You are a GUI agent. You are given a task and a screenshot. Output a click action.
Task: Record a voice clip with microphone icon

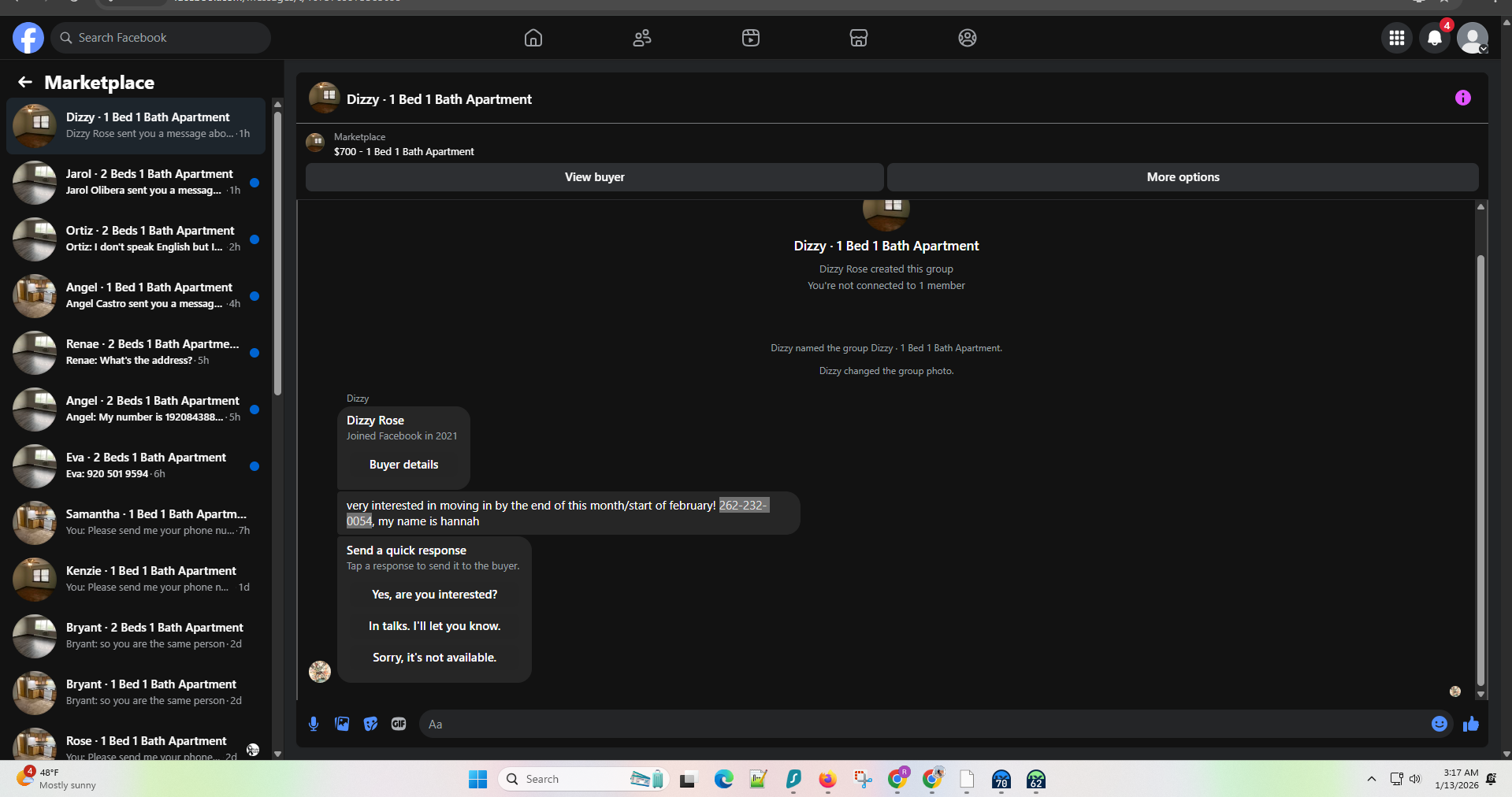coord(314,724)
